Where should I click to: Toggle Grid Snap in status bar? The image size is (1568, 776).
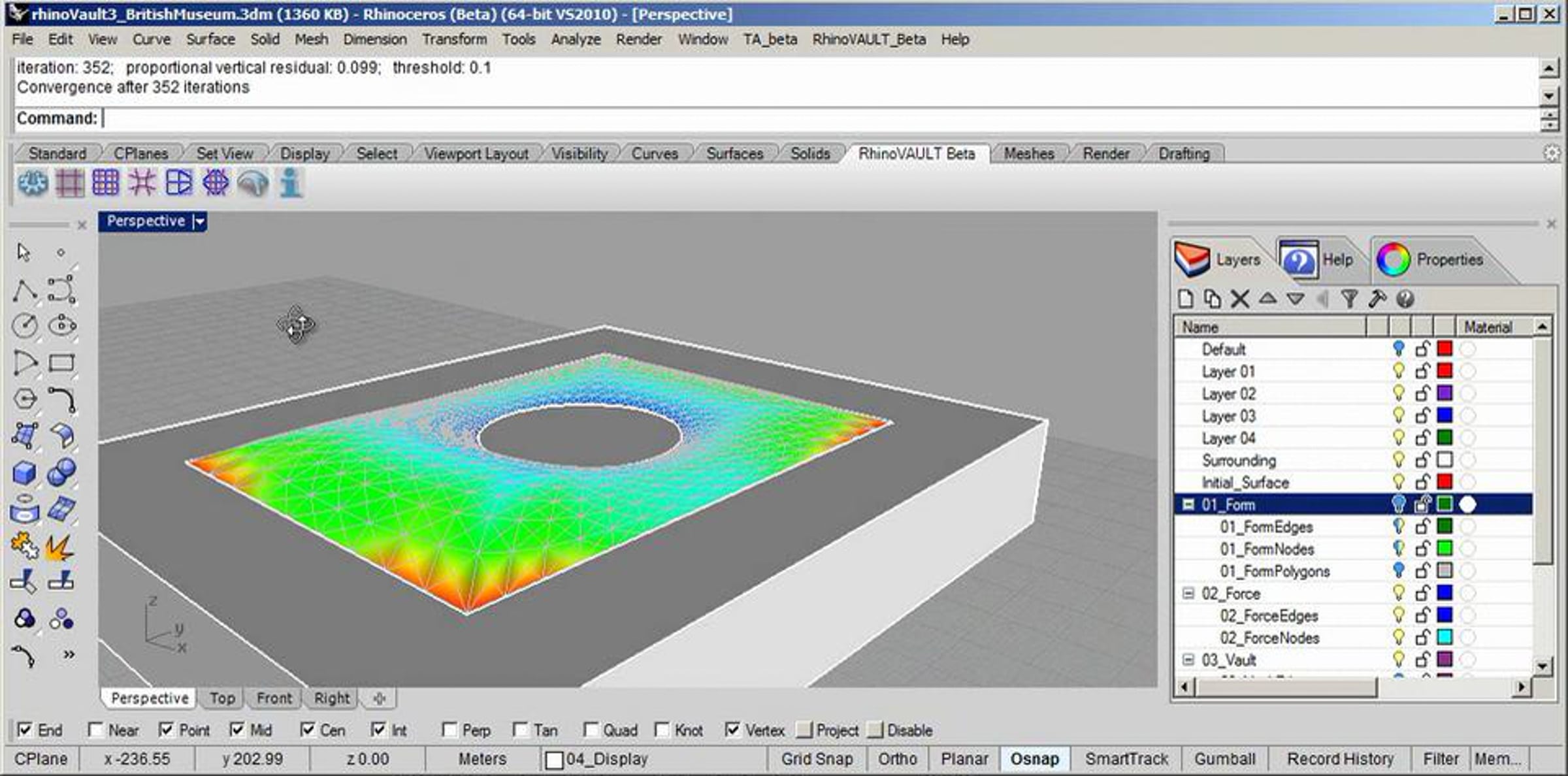(x=817, y=759)
